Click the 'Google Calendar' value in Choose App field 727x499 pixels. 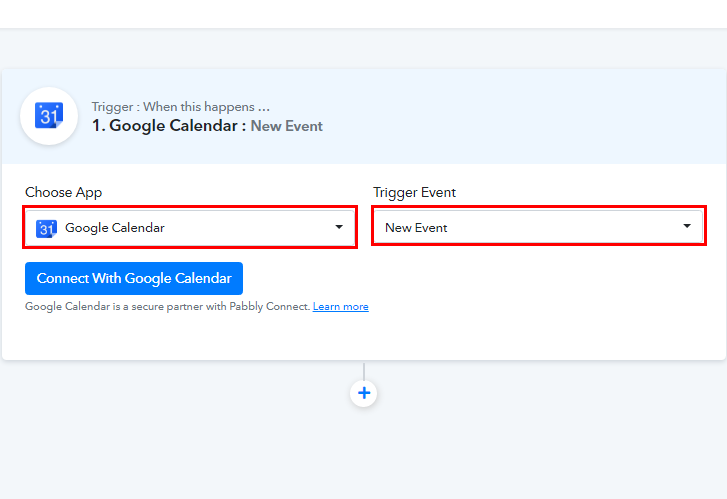coord(115,228)
